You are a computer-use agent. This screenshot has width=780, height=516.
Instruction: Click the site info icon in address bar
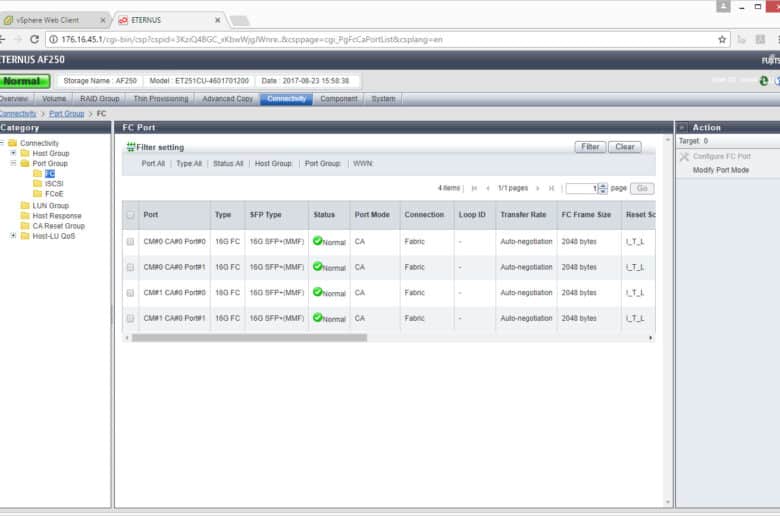(53, 39)
